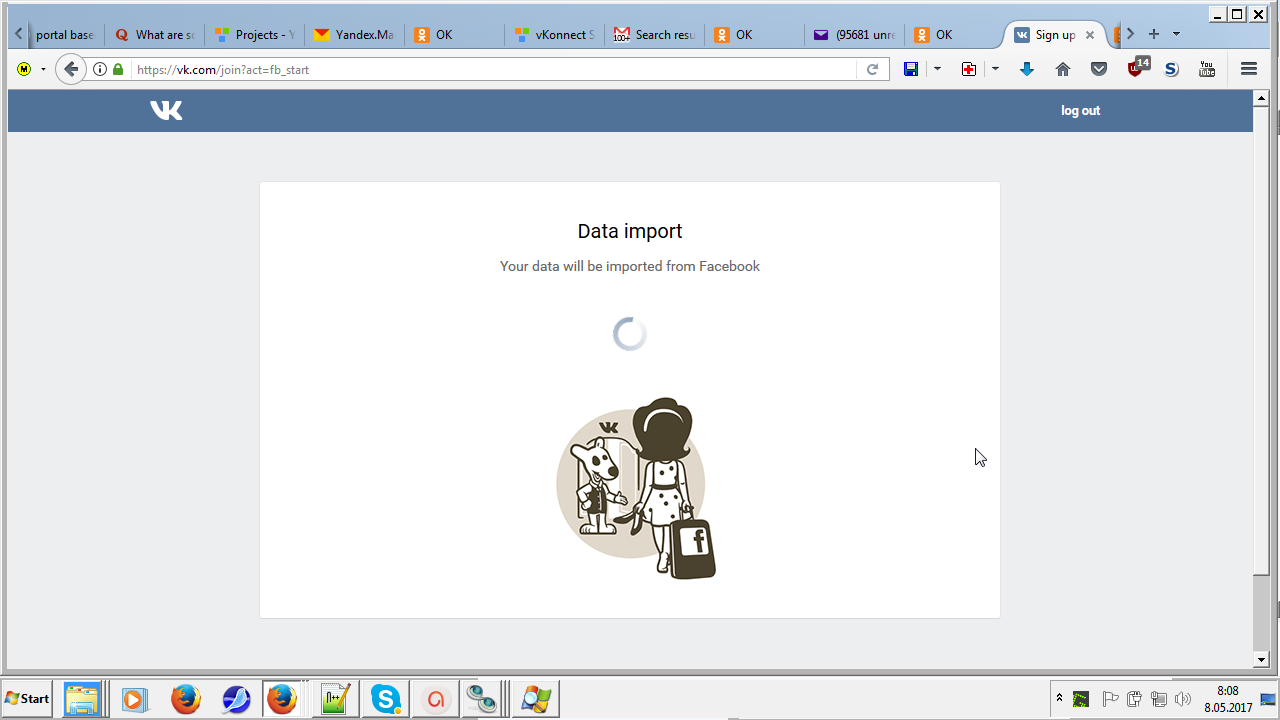Click the page scrollbar up arrow
Image resolution: width=1280 pixels, height=720 pixels.
(1262, 98)
